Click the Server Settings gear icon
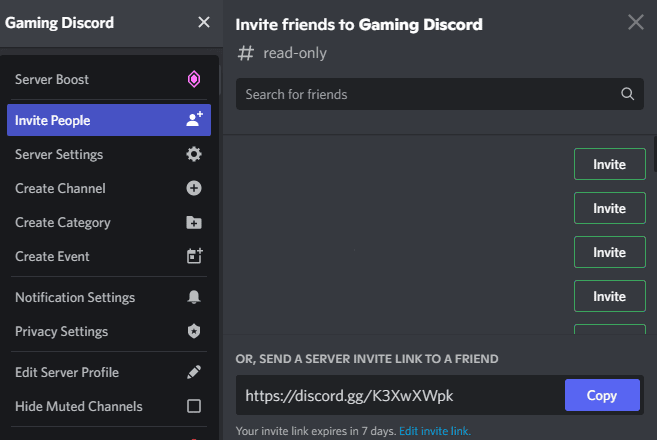Image resolution: width=657 pixels, height=440 pixels. [x=194, y=154]
